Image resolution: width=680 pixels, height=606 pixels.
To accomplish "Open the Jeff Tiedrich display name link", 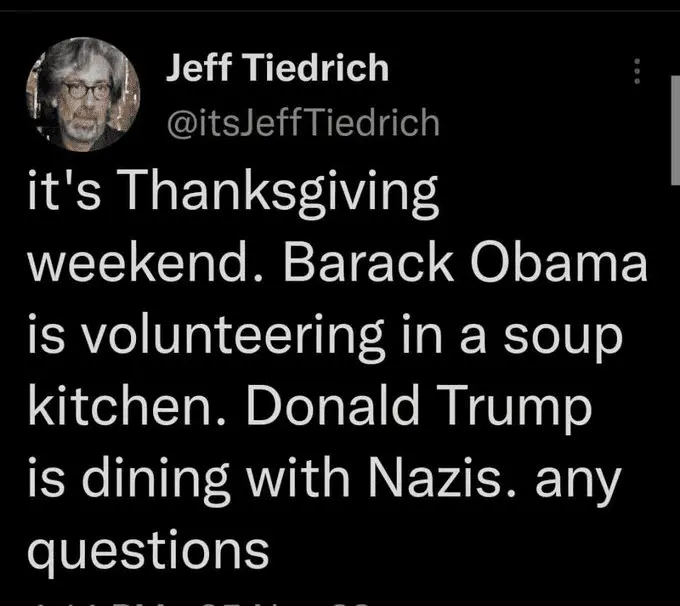I will (x=275, y=68).
